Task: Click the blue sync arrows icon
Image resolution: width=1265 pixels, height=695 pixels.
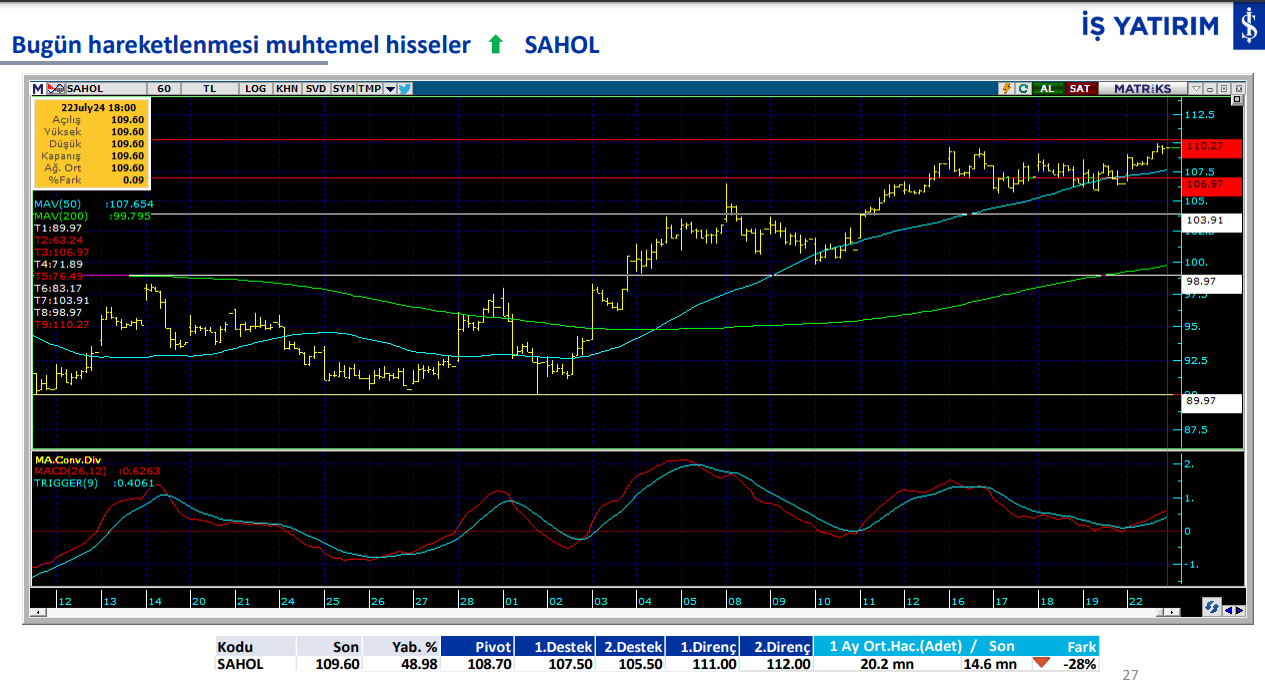Action: coord(1211,607)
